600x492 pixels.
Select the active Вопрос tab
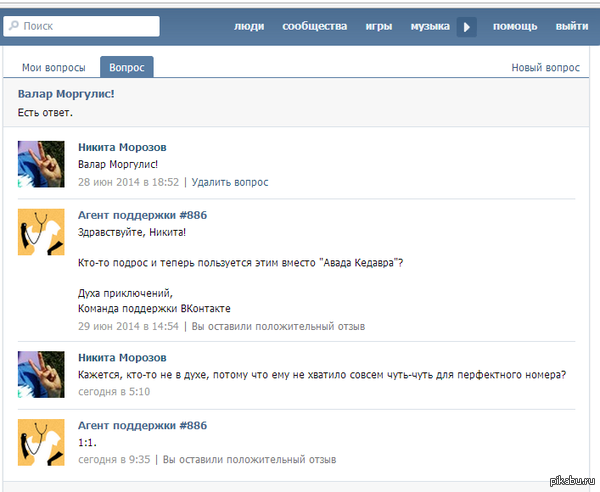pos(126,68)
